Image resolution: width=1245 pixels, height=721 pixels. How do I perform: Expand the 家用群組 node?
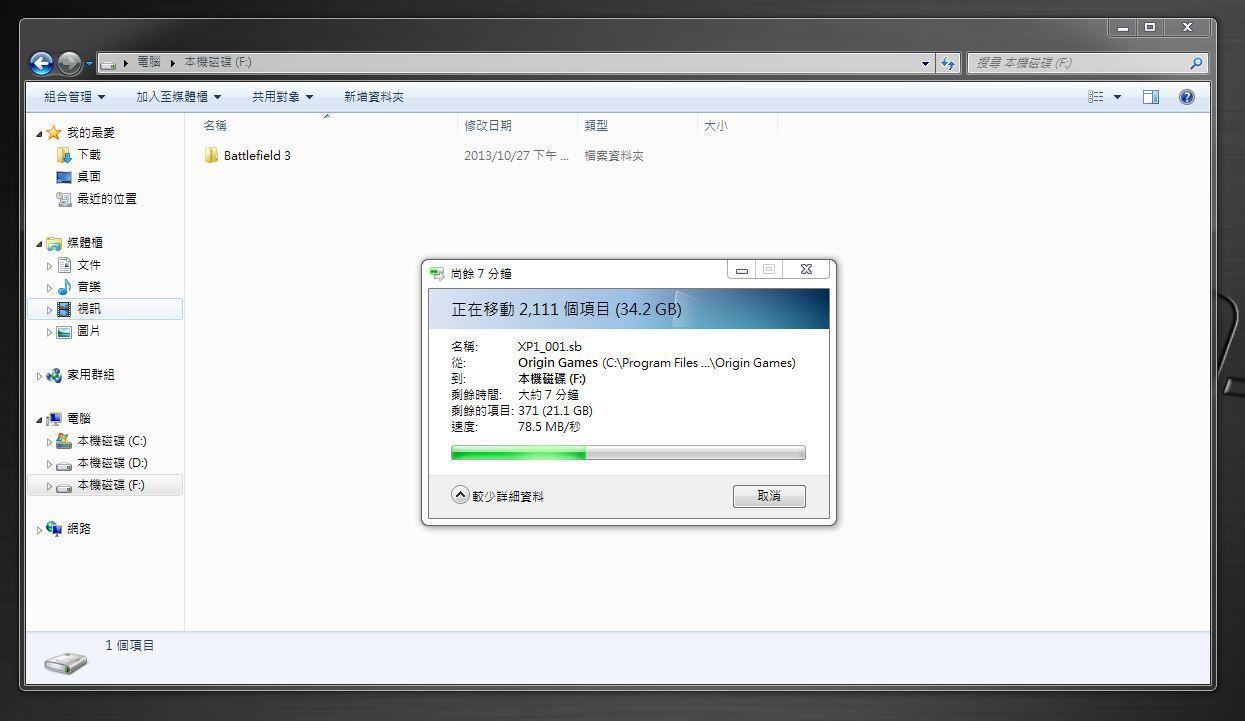(x=39, y=376)
